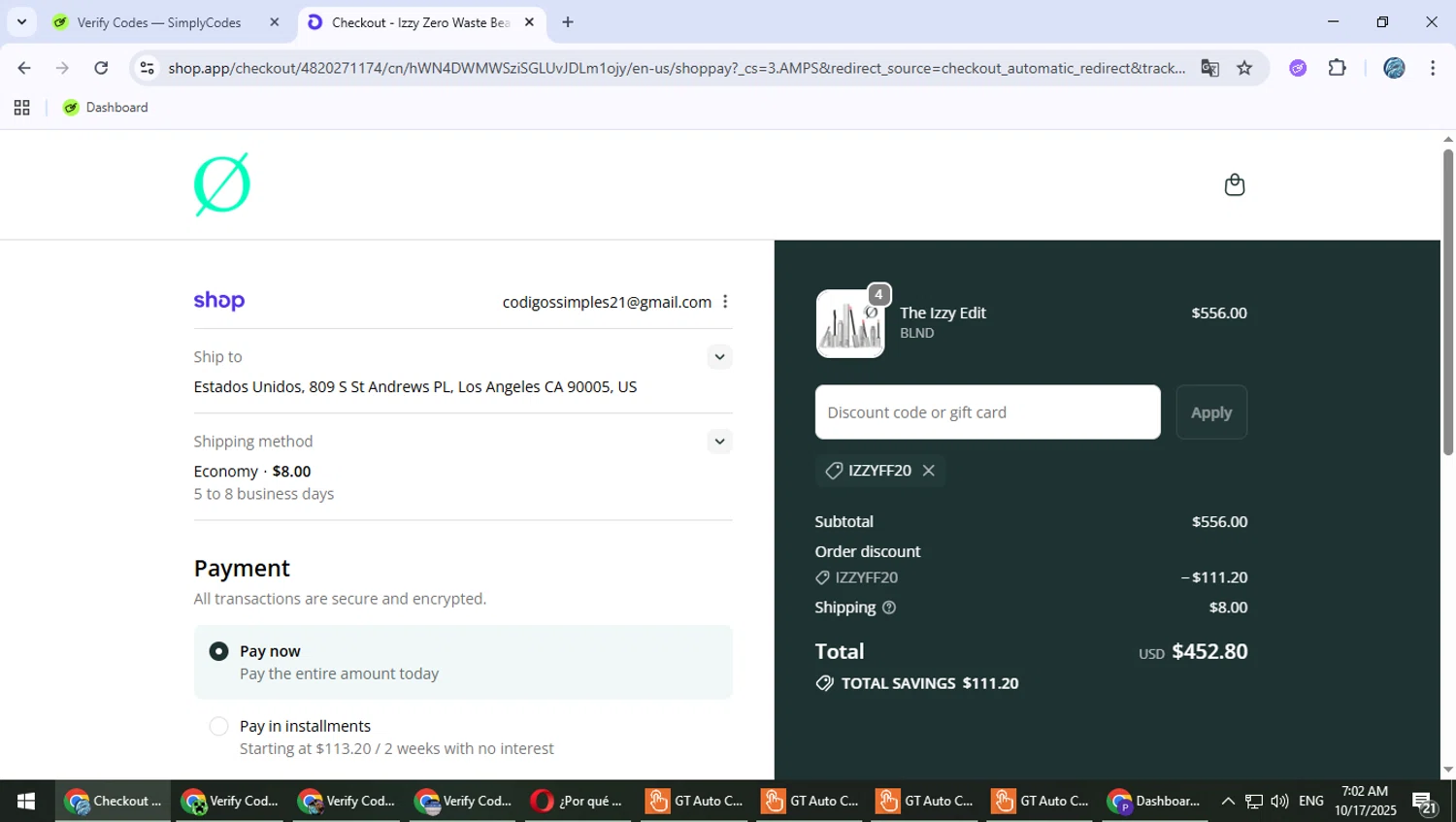This screenshot has width=1456, height=822.
Task: Open the apps grid in bookmarks bar
Action: click(21, 108)
